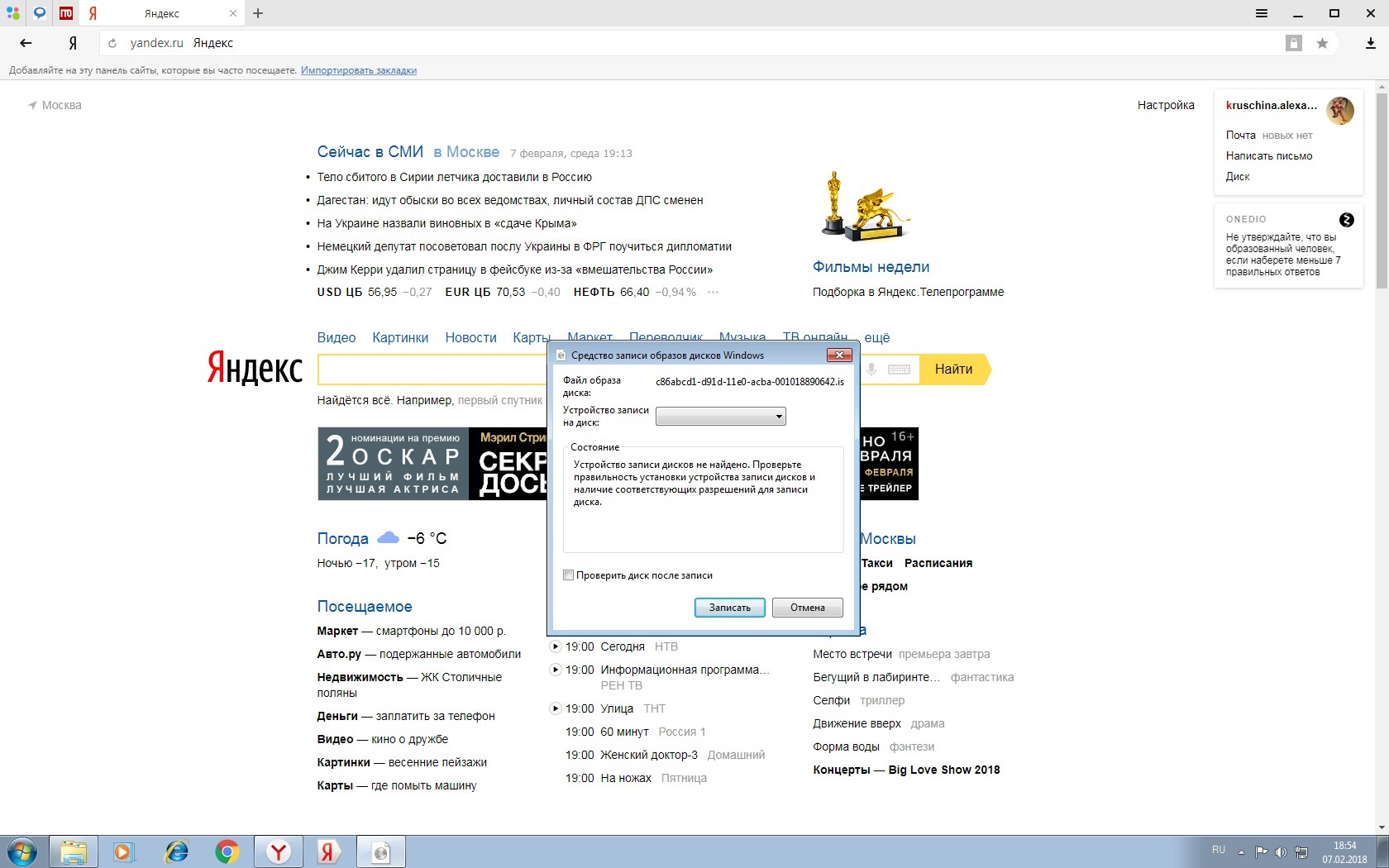Click inside the Yandex search field
Screen dimensions: 1389x868
[x=432, y=370]
